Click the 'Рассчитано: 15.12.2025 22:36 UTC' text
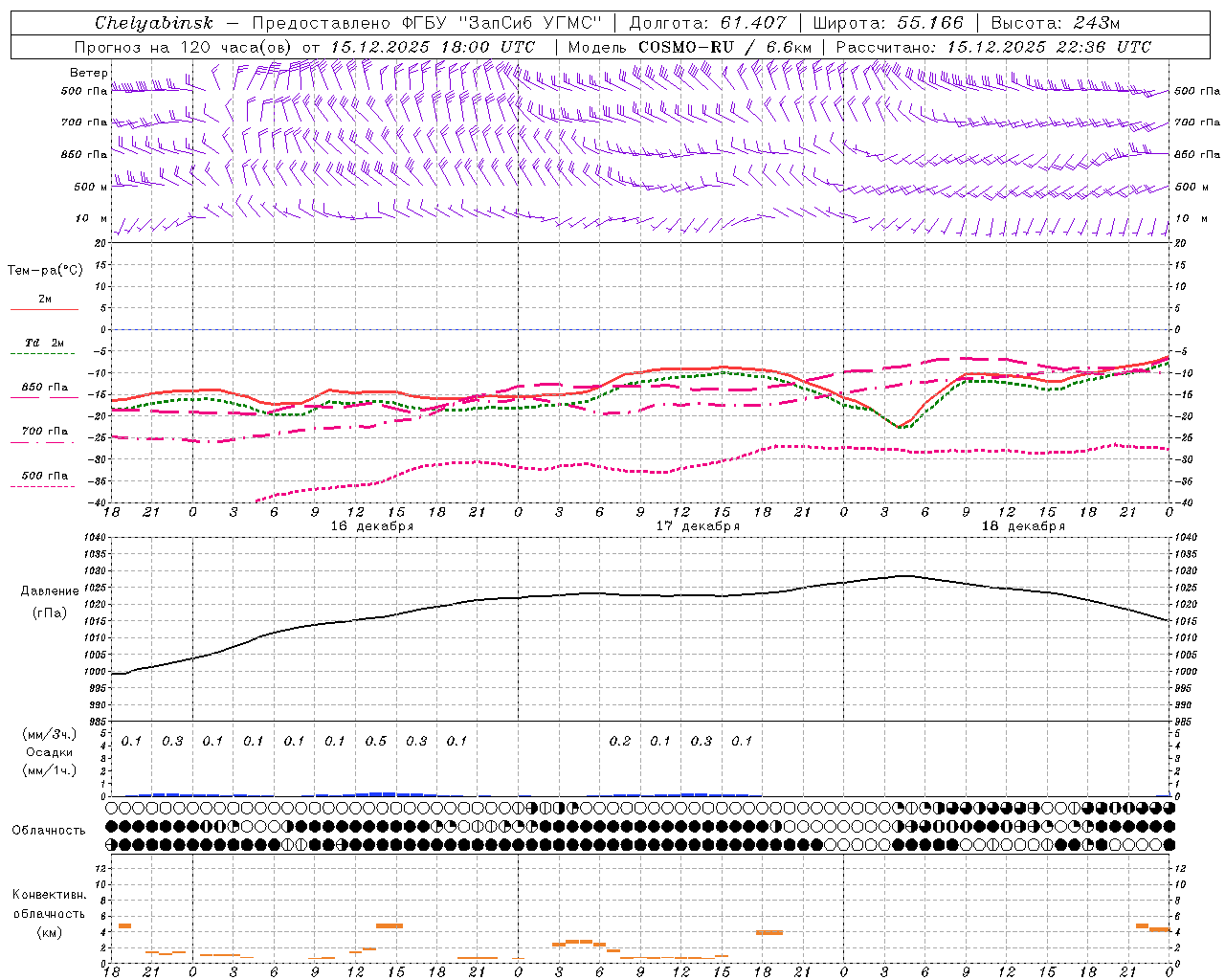Viewport: 1225px width, 980px height. (x=993, y=47)
